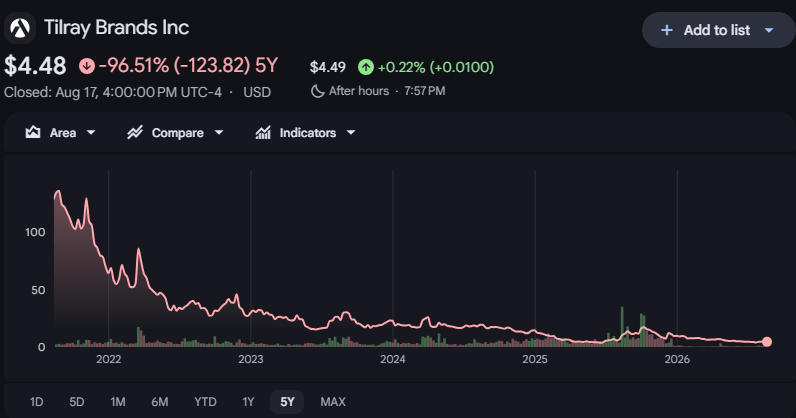Expand the Add to list dropdown arrow
The height and width of the screenshot is (418, 796).
(x=769, y=30)
